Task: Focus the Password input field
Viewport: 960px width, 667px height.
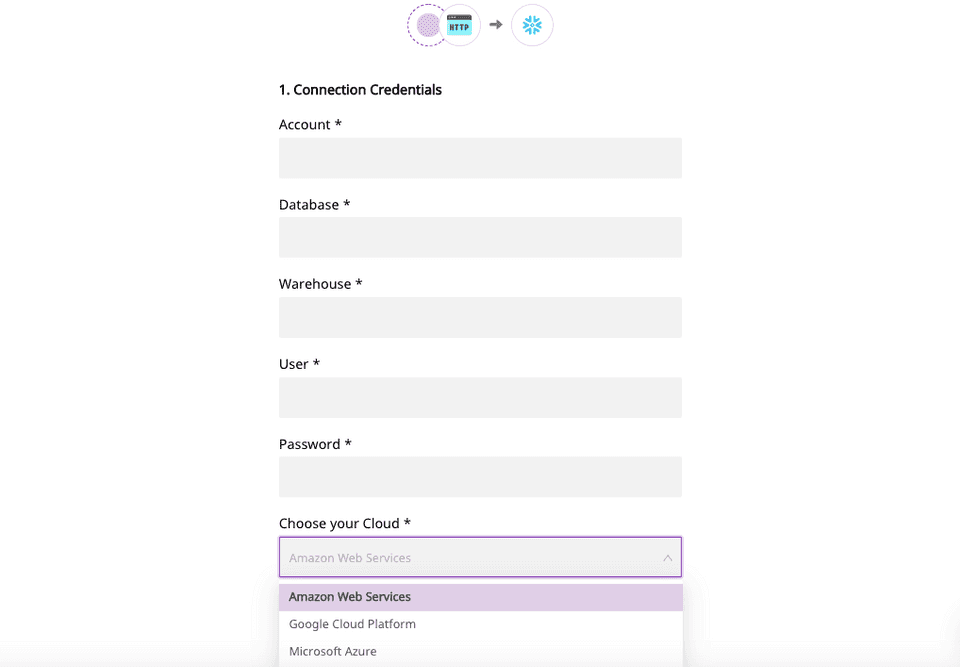Action: pyautogui.click(x=480, y=477)
